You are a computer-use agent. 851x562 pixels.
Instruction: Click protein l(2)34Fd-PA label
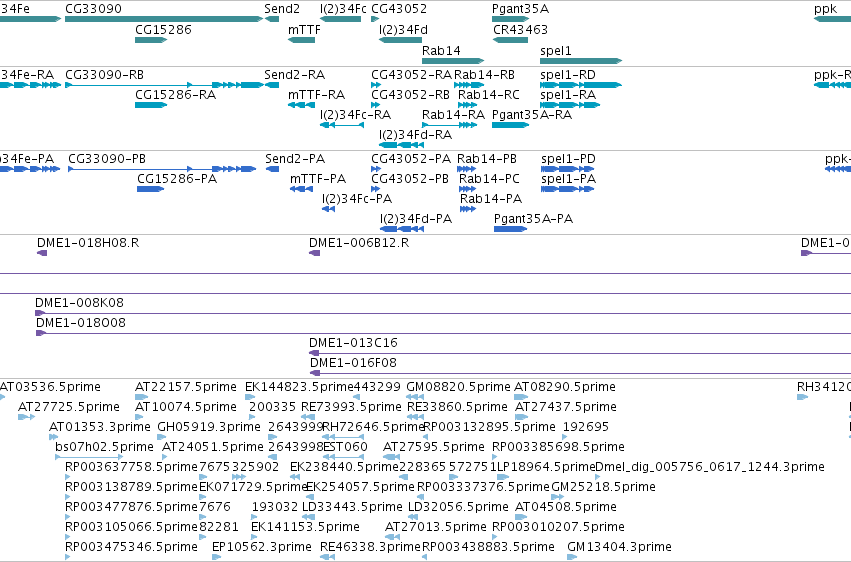pos(416,219)
